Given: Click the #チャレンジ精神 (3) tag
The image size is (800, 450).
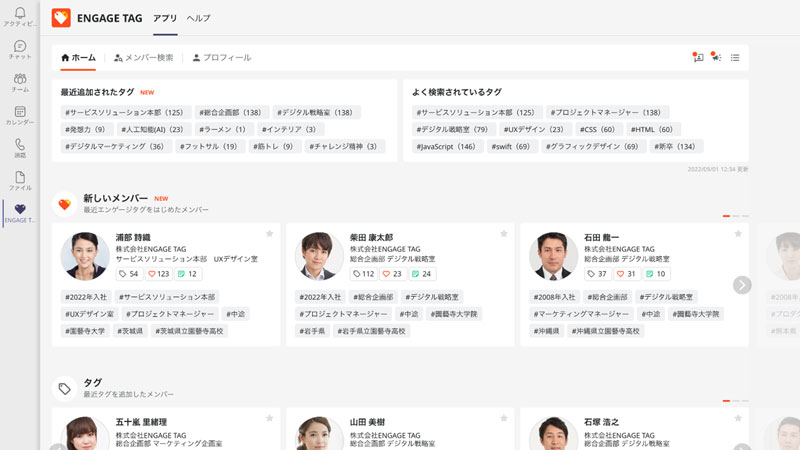Looking at the screenshot, I should (343, 146).
